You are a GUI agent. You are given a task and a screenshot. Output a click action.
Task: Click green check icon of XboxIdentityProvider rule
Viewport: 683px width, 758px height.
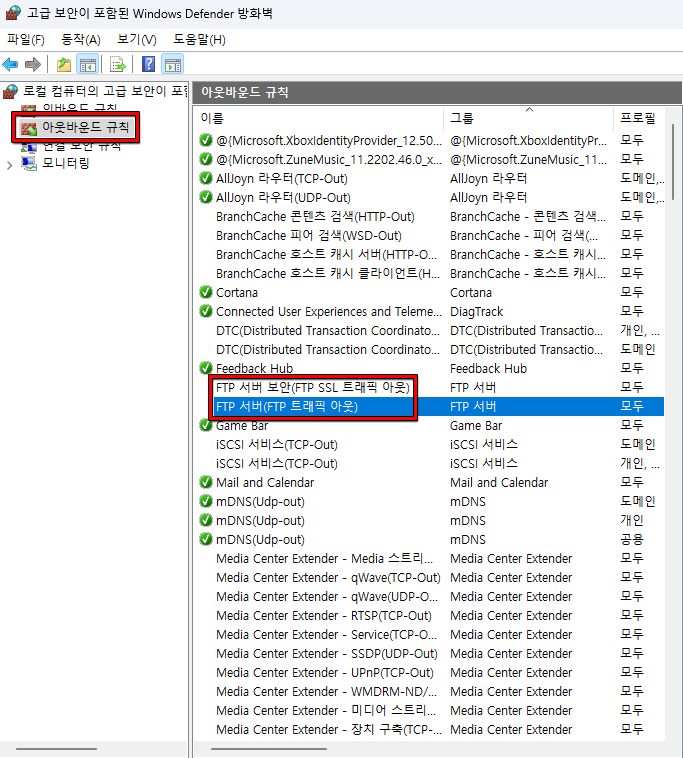pos(206,140)
